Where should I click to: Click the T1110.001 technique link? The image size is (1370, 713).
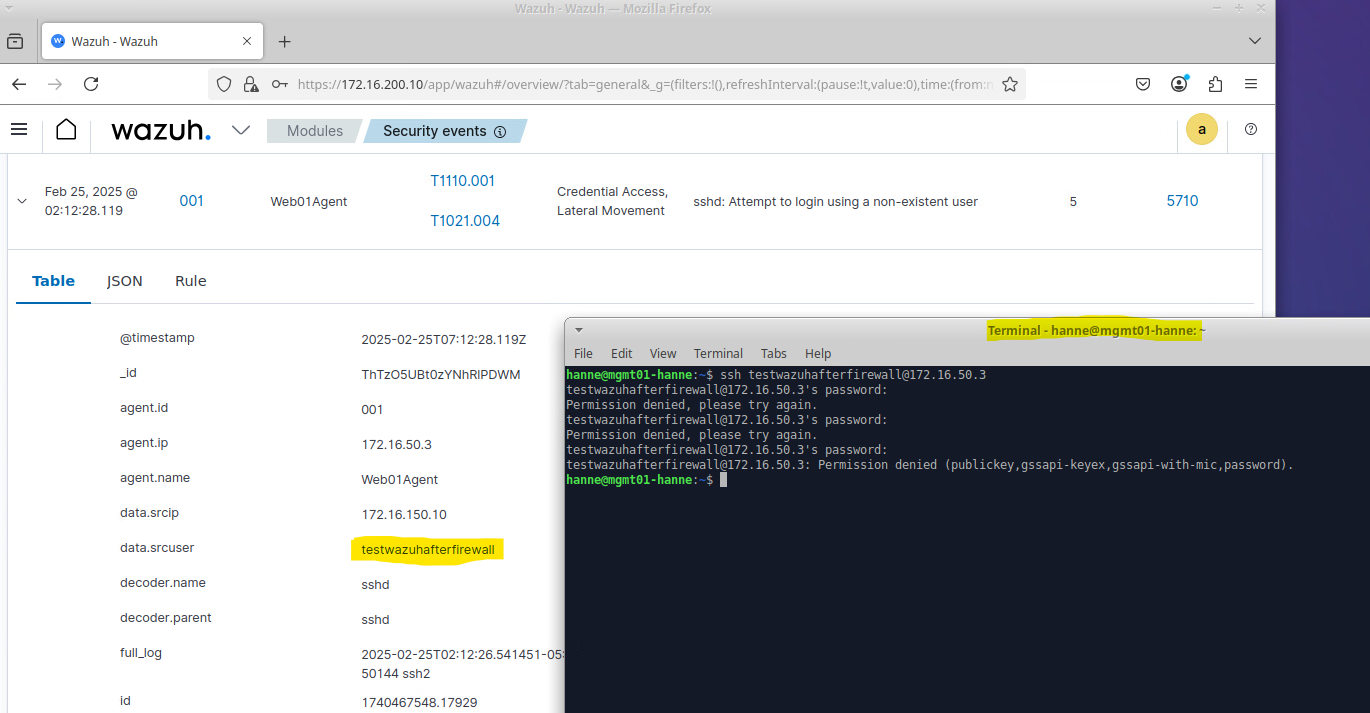(462, 181)
